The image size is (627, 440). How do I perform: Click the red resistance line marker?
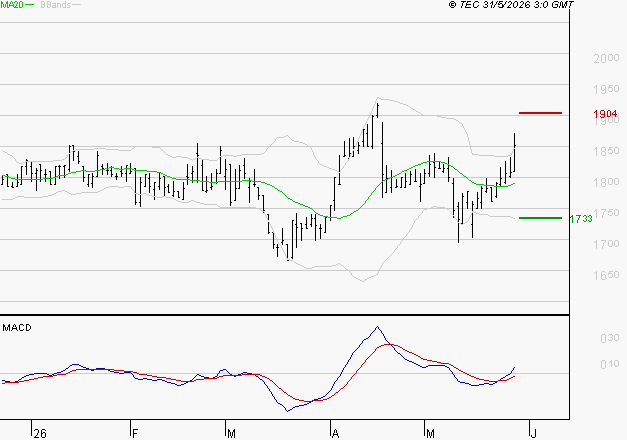coord(540,113)
